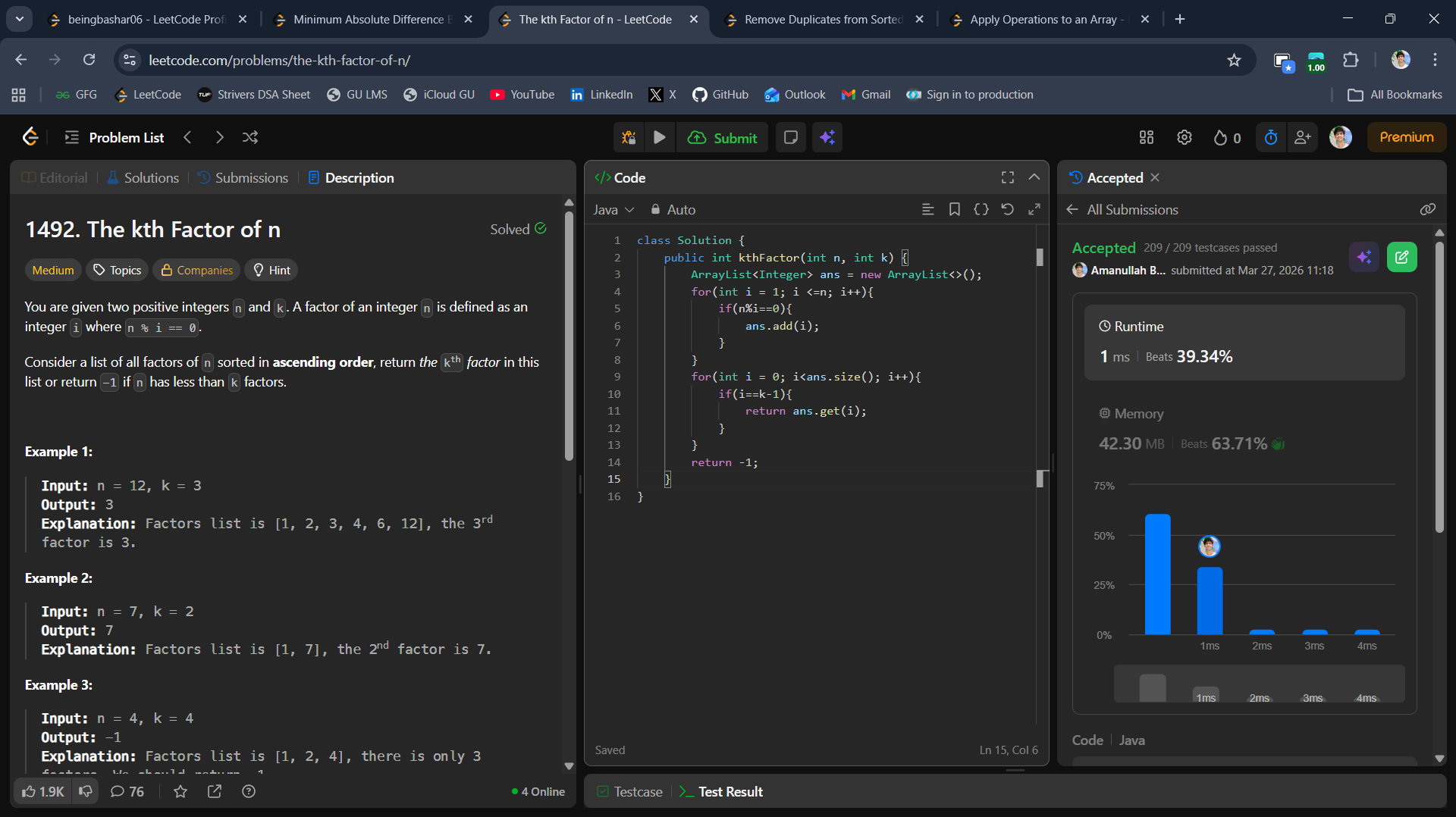The width and height of the screenshot is (1456, 817).
Task: Reset code to default with undo icon
Action: pyautogui.click(x=1007, y=209)
